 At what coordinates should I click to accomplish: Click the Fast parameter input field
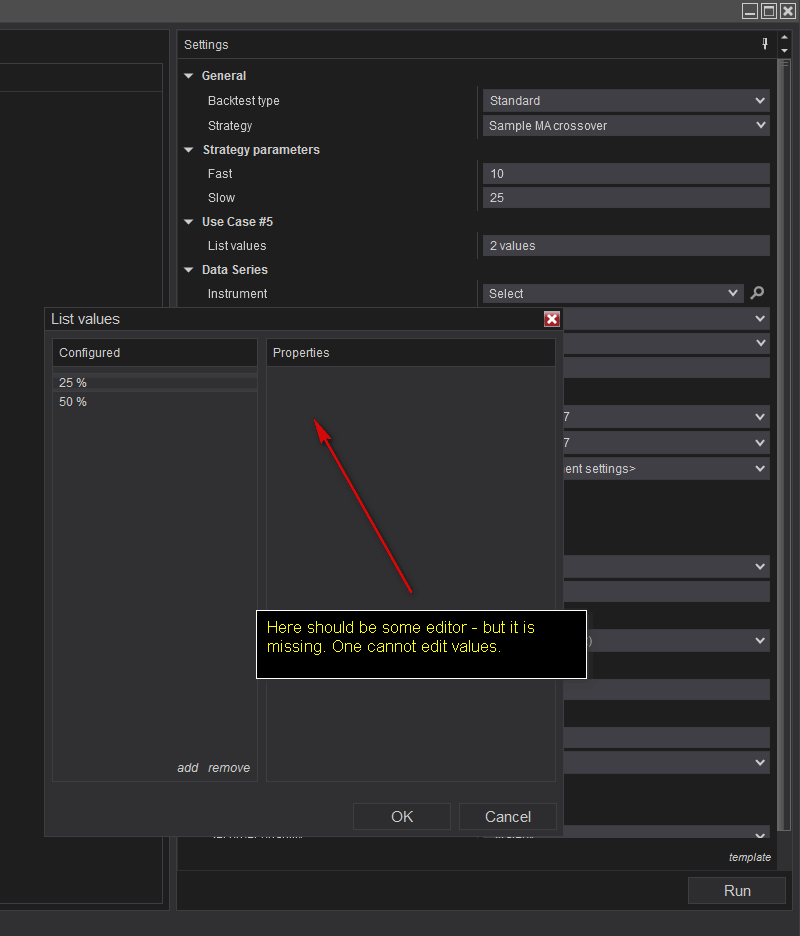[x=626, y=174]
